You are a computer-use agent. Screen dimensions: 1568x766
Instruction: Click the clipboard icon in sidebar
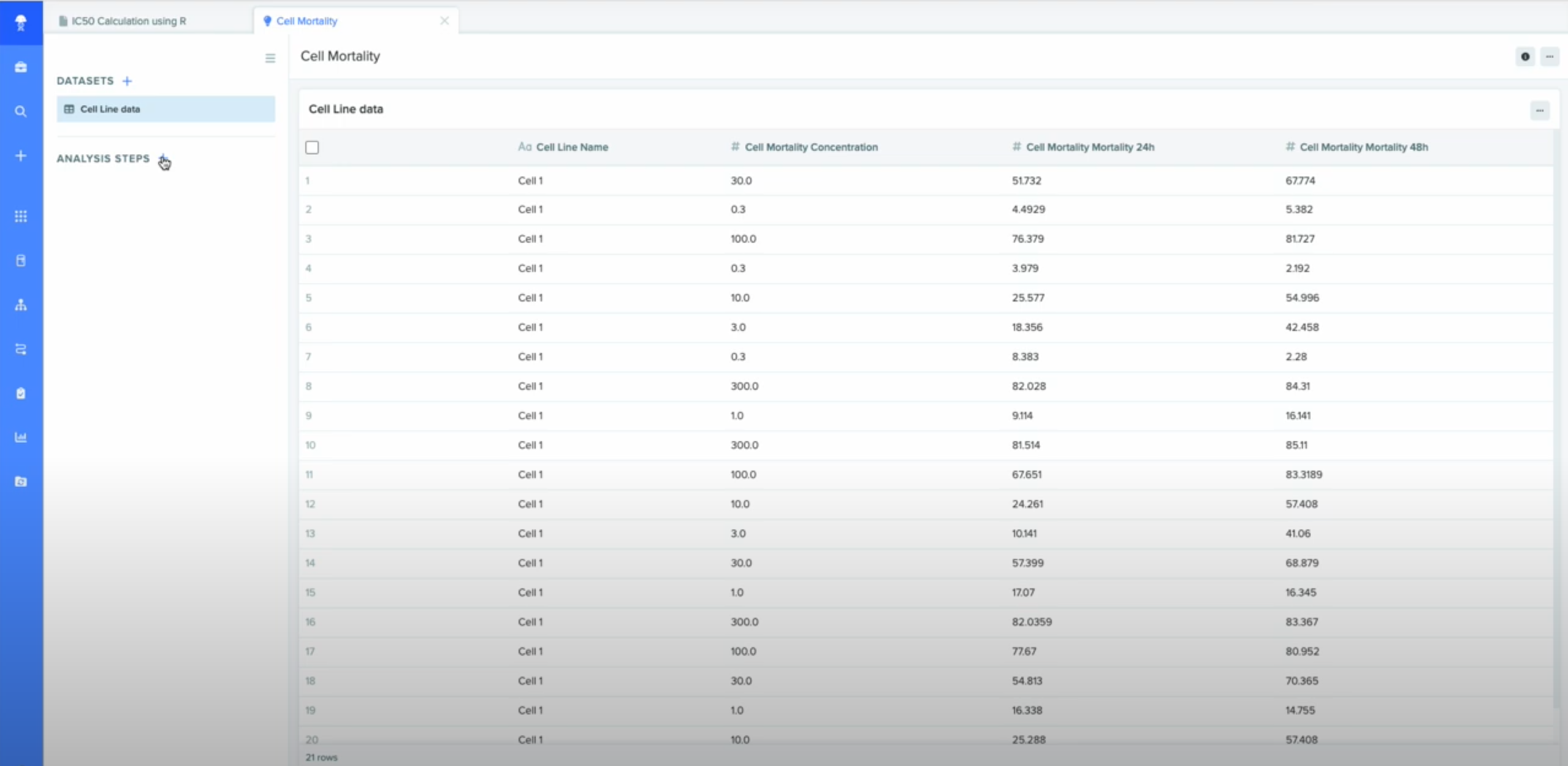pos(21,393)
